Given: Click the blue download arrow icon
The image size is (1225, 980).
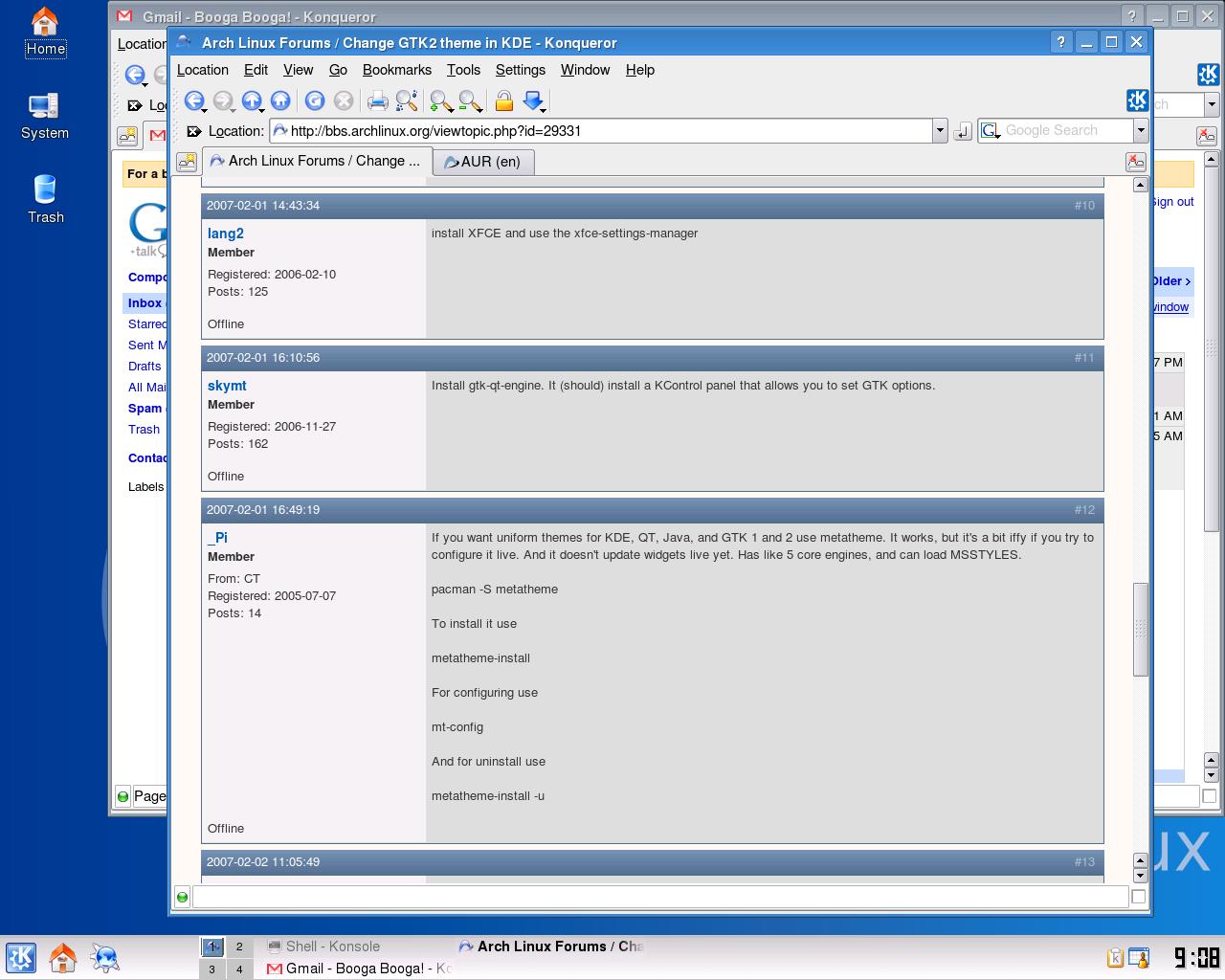Looking at the screenshot, I should click(533, 100).
